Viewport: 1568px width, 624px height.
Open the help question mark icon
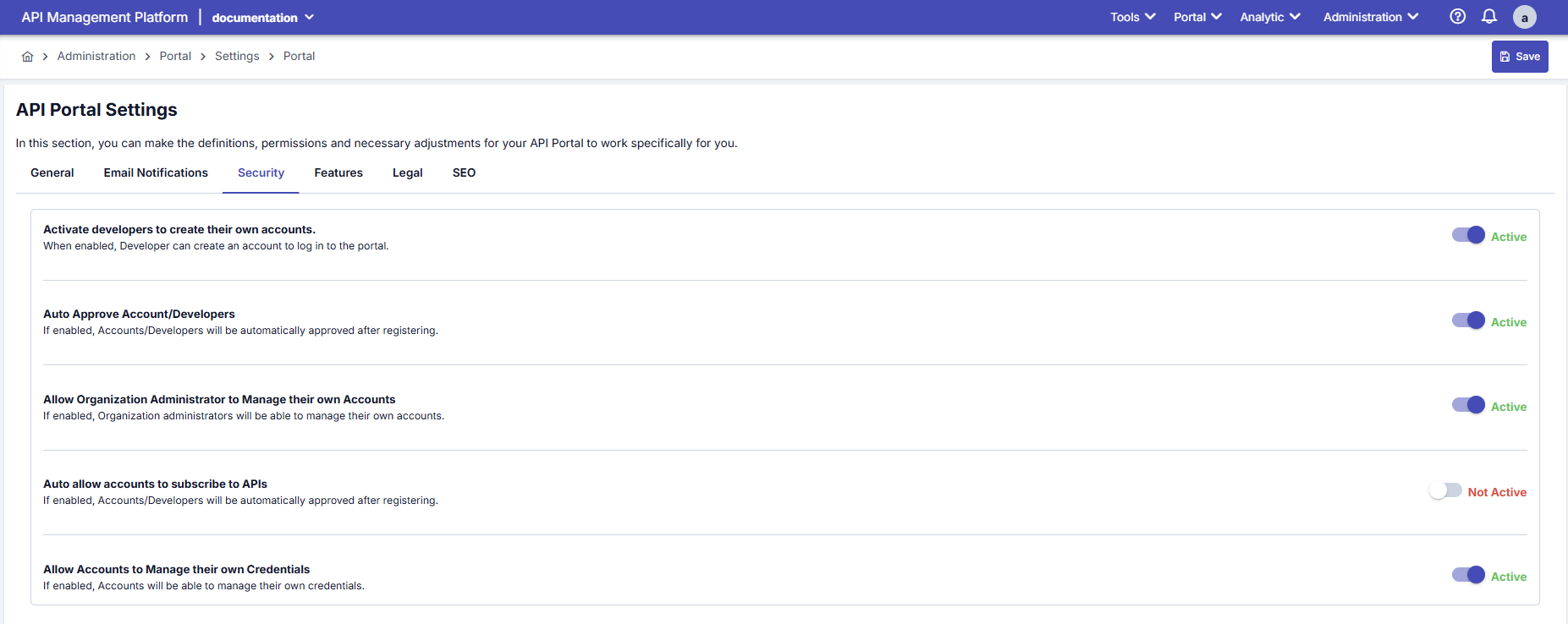coord(1457,17)
